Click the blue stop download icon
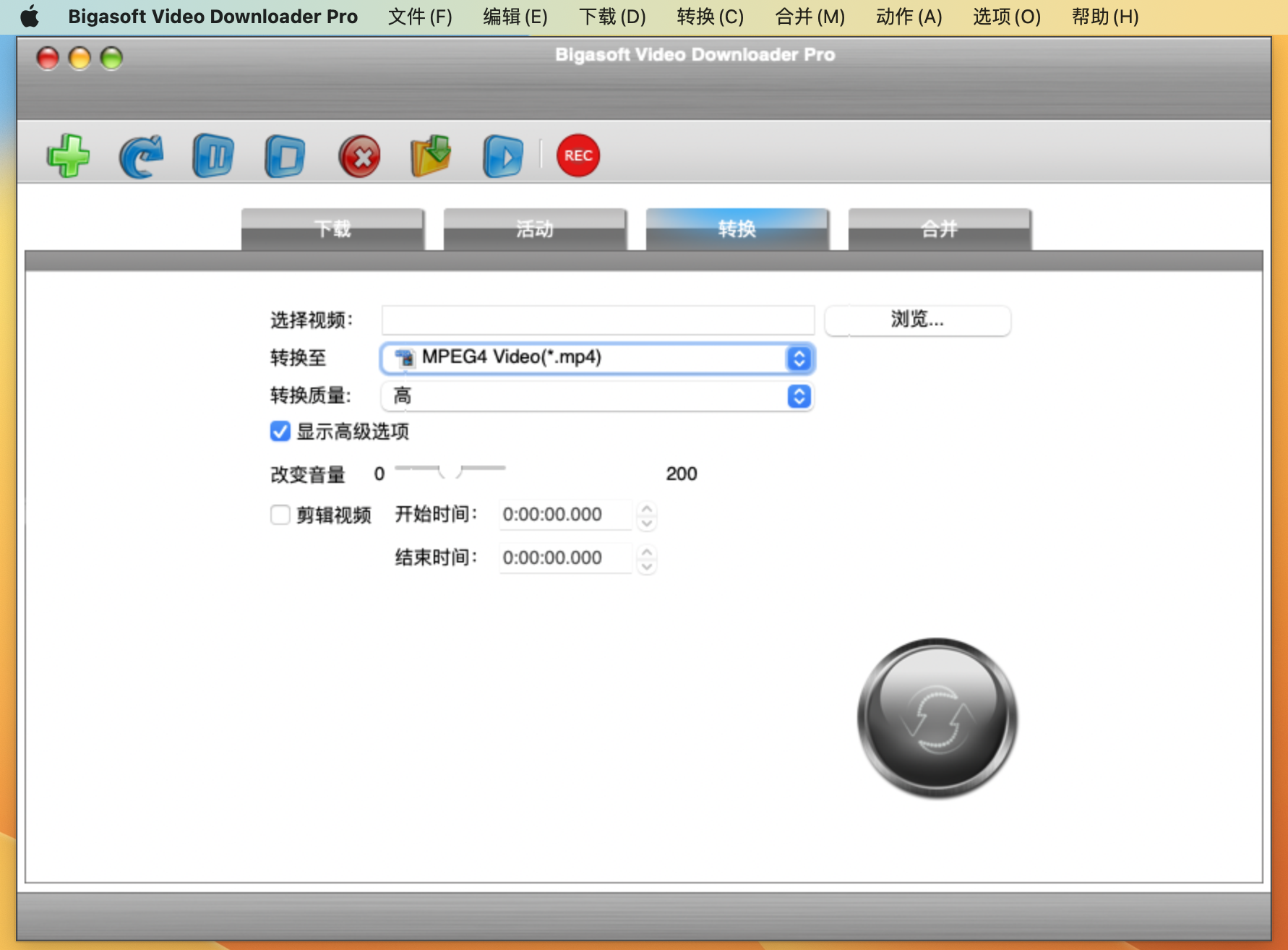The image size is (1288, 950). point(285,155)
